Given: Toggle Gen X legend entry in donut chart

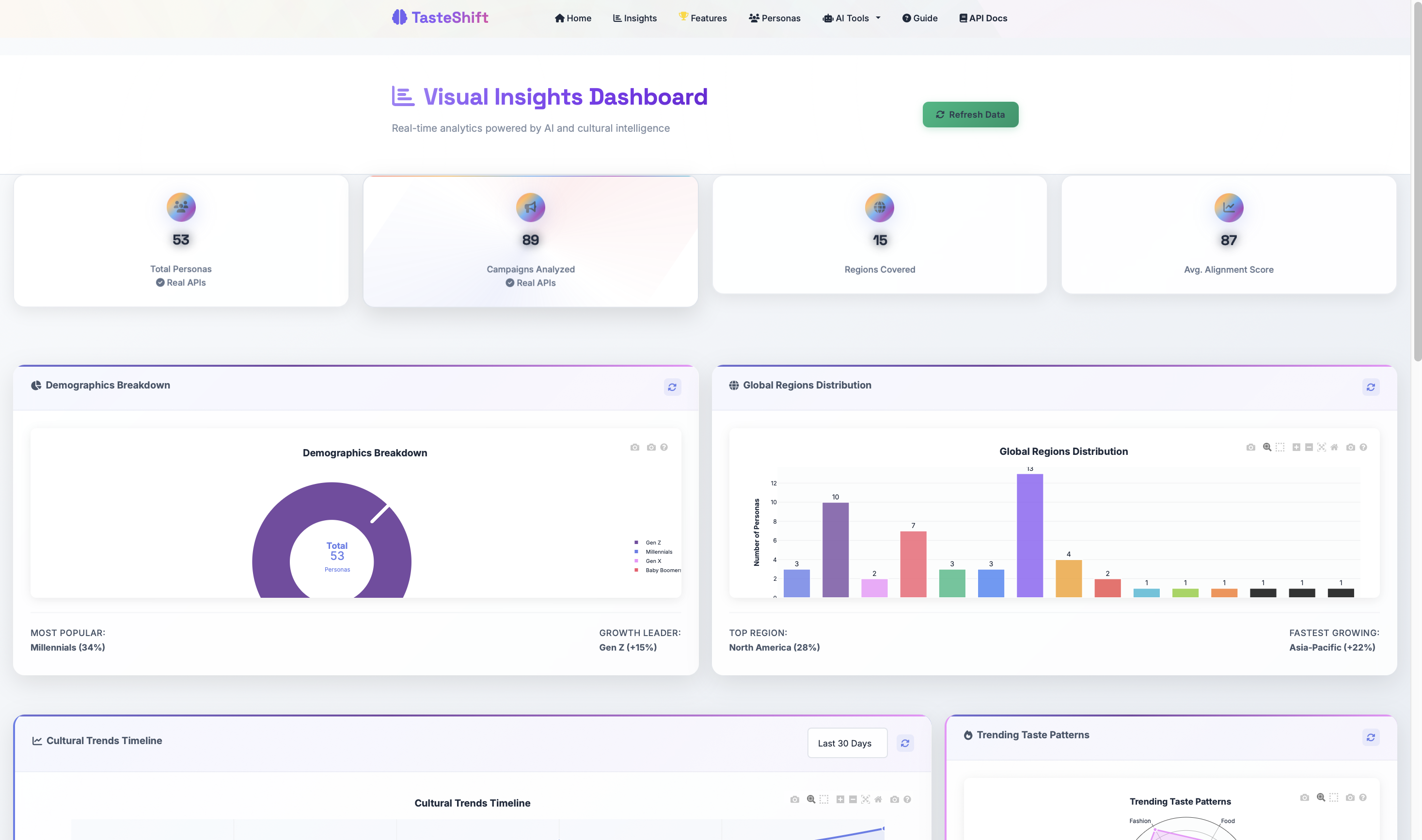Looking at the screenshot, I should tap(652, 561).
